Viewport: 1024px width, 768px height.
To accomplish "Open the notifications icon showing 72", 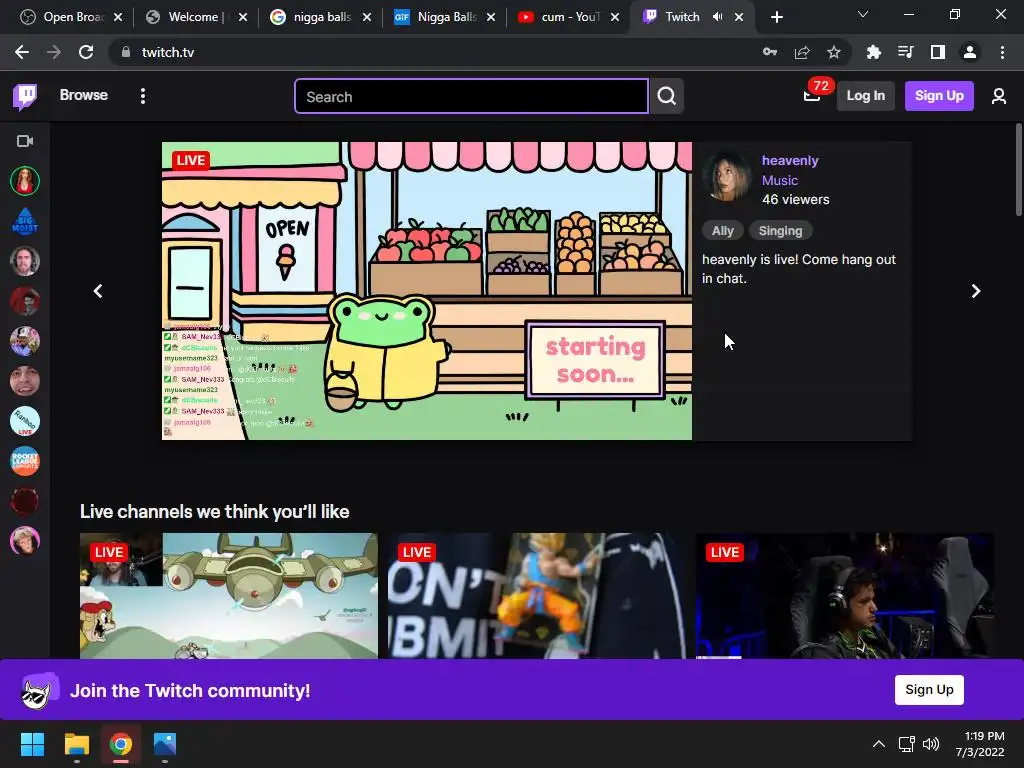I will point(812,96).
